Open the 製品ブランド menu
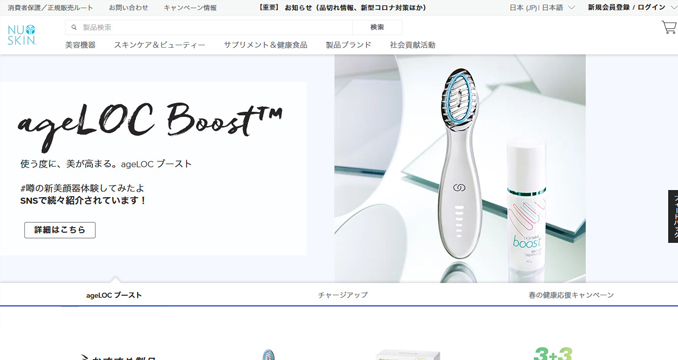The height and width of the screenshot is (360, 678). click(x=349, y=45)
